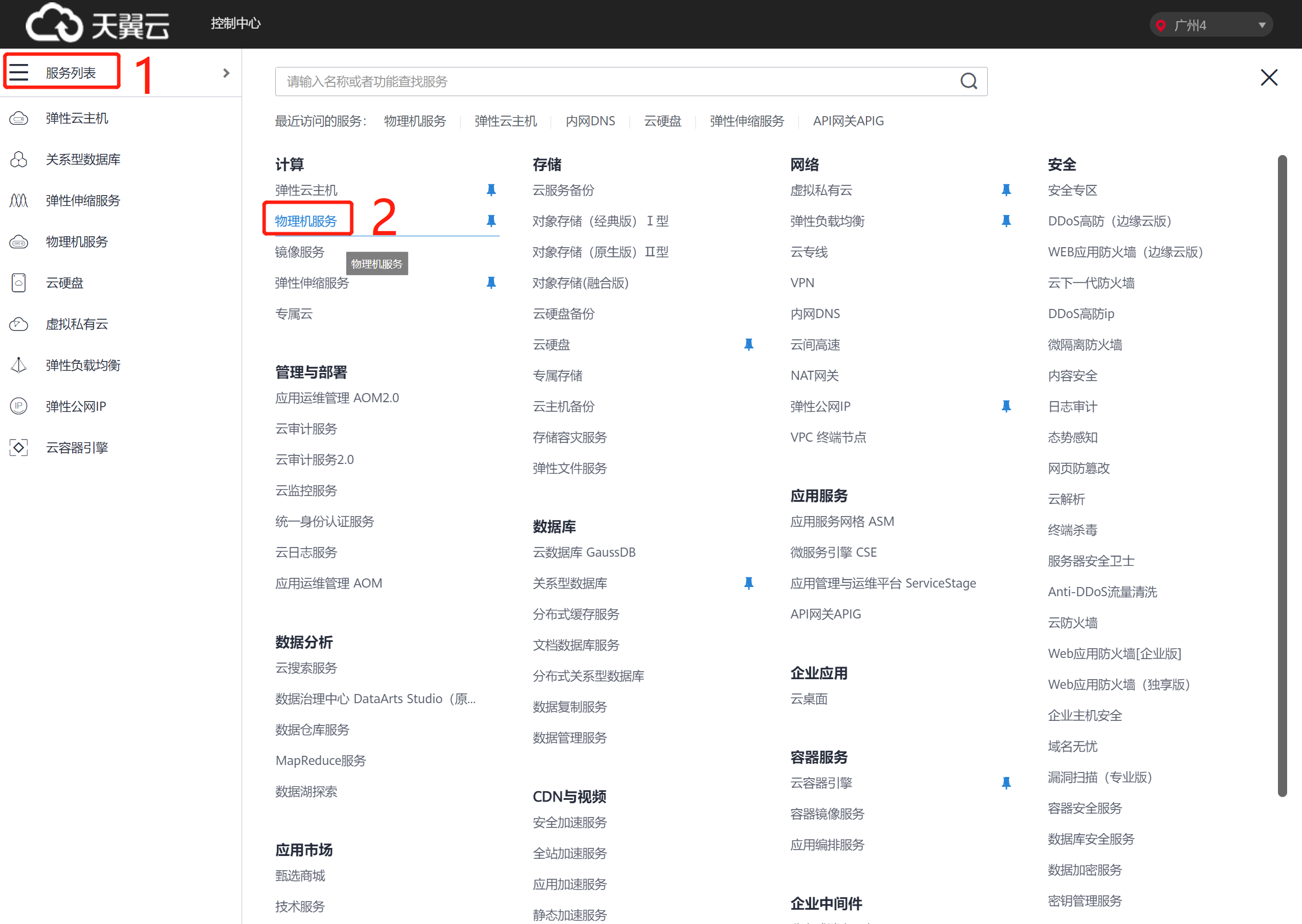
Task: Unpin 云容器引擎 in 容器服务 list
Action: coord(1006,783)
